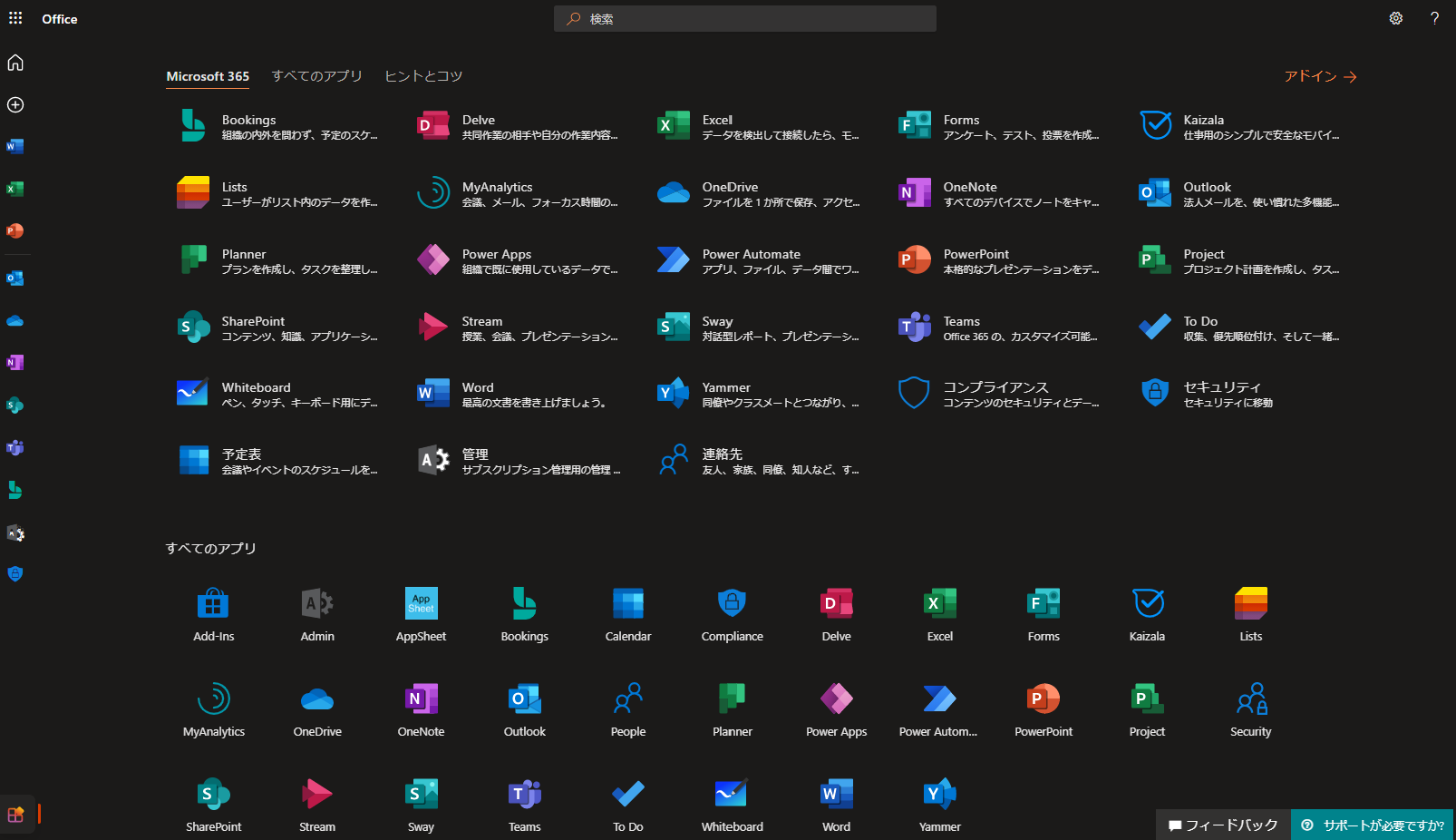Open OneNote in Microsoft 365 list
This screenshot has height=840, width=1456.
pos(999,193)
